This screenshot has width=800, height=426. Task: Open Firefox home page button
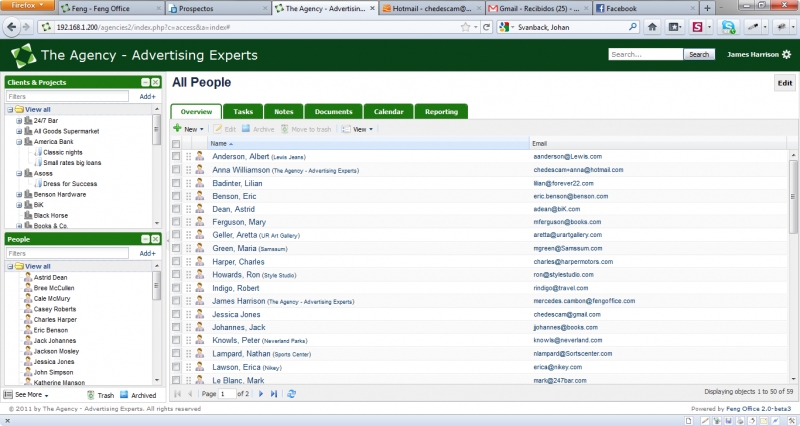652,27
